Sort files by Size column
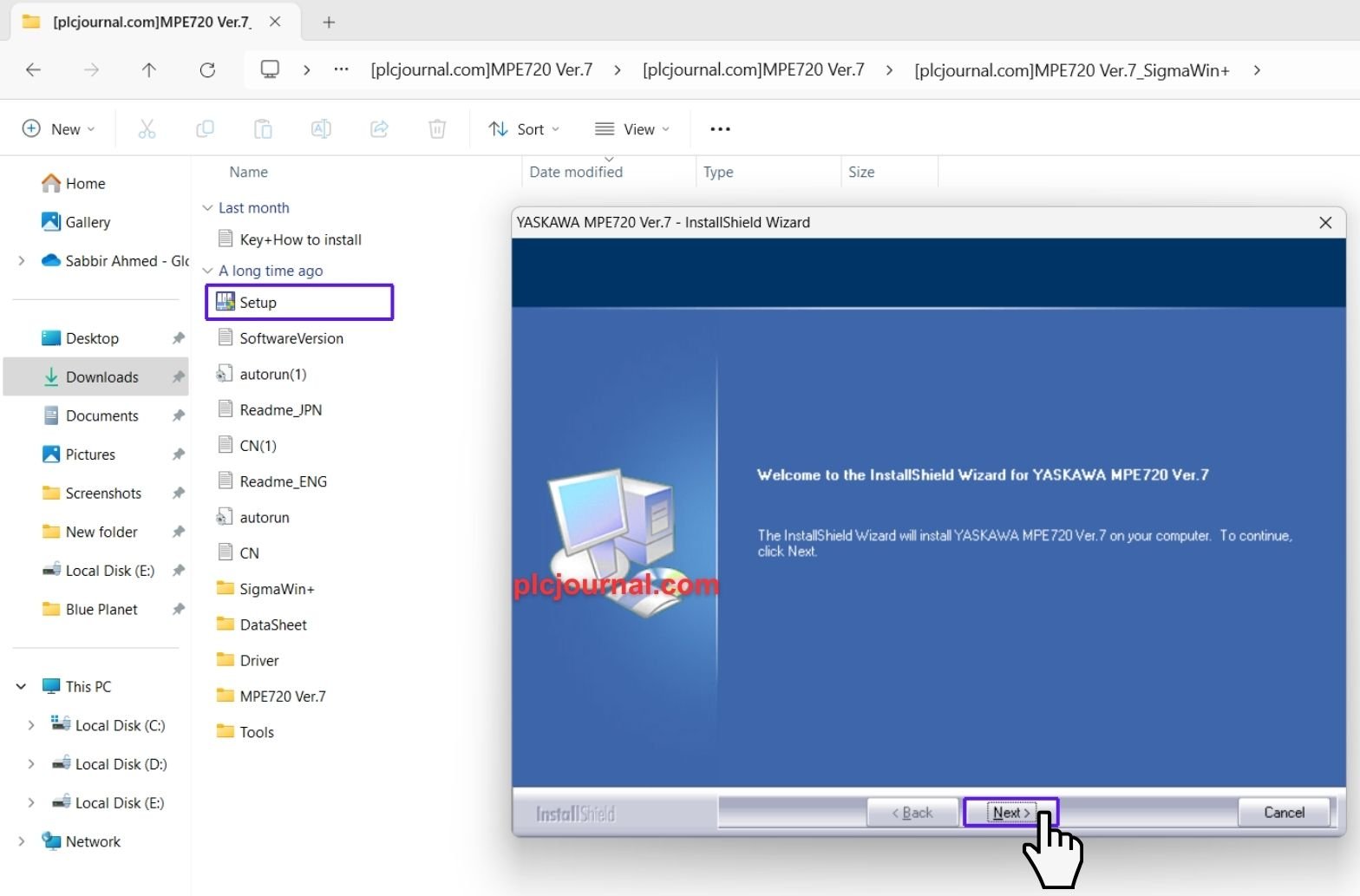 coord(861,172)
